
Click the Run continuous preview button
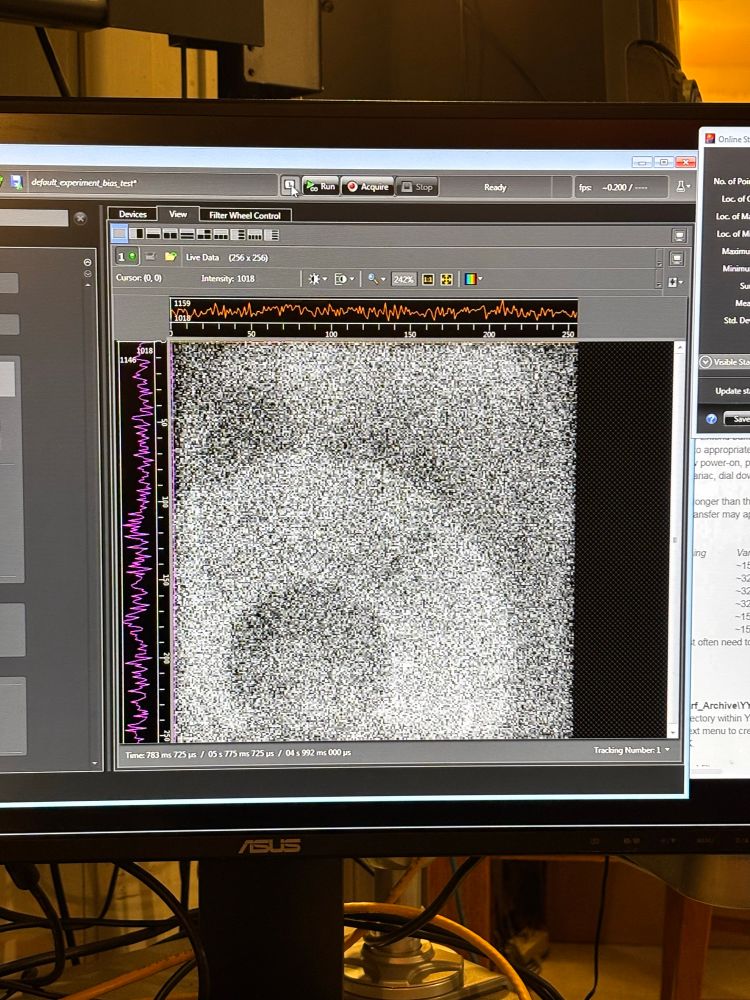tap(320, 186)
